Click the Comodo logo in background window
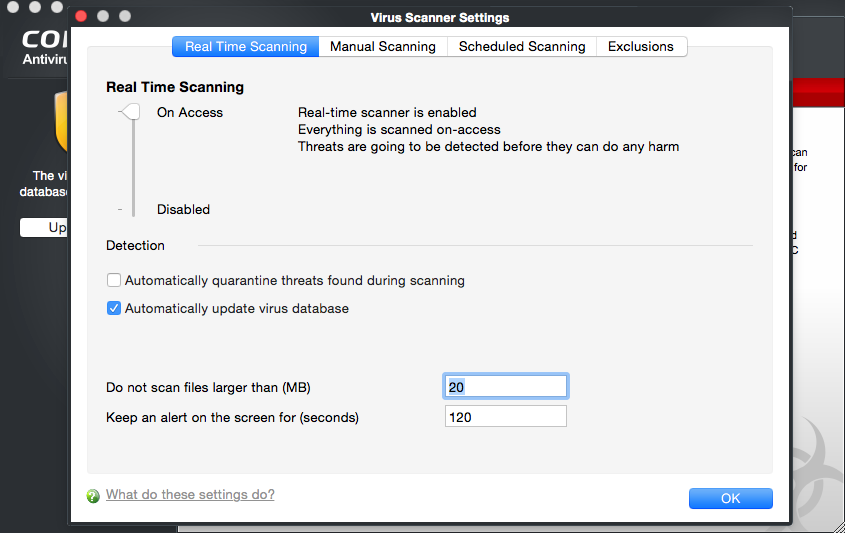845x533 pixels. click(45, 46)
